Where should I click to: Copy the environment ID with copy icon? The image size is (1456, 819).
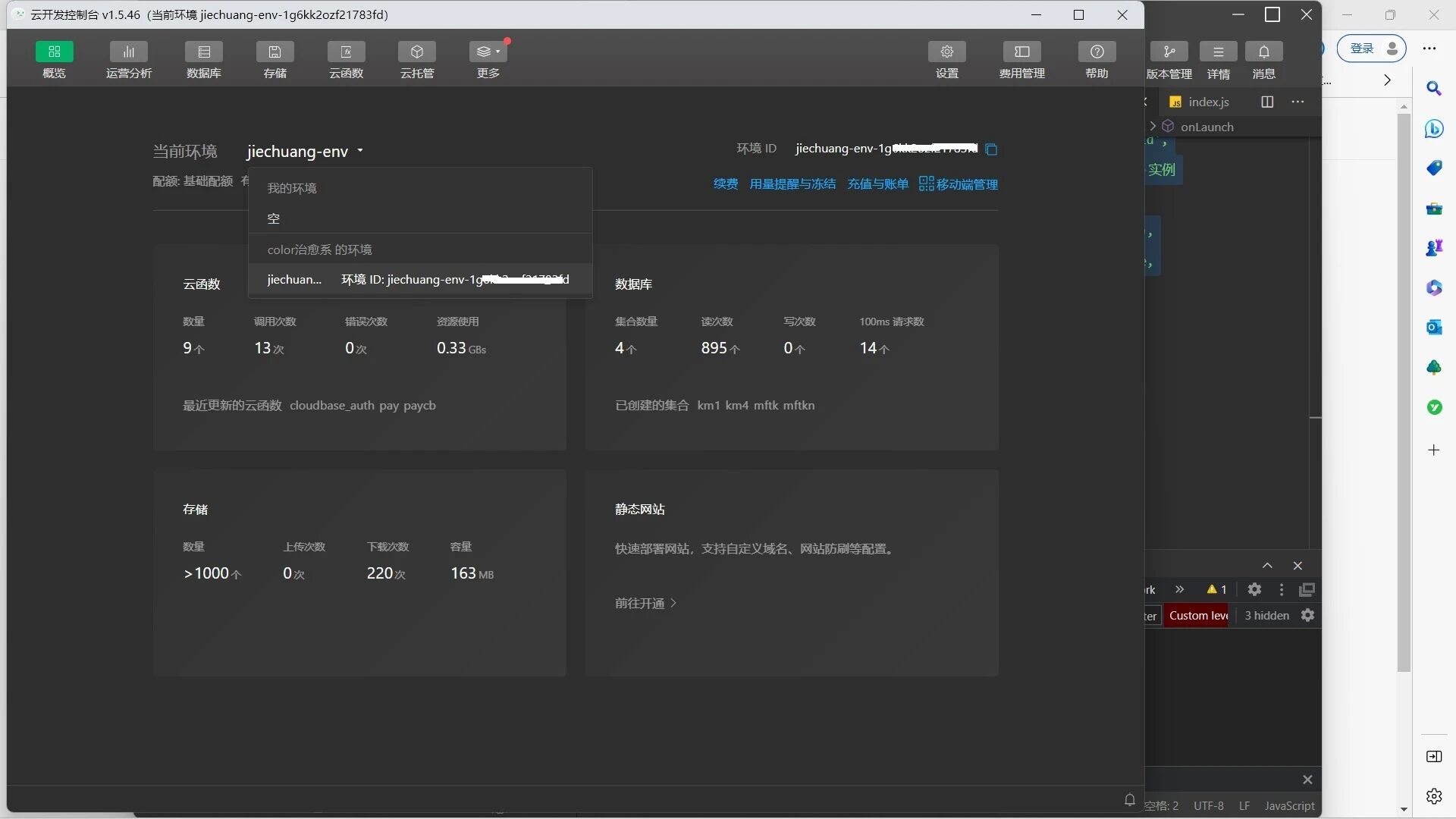(991, 149)
